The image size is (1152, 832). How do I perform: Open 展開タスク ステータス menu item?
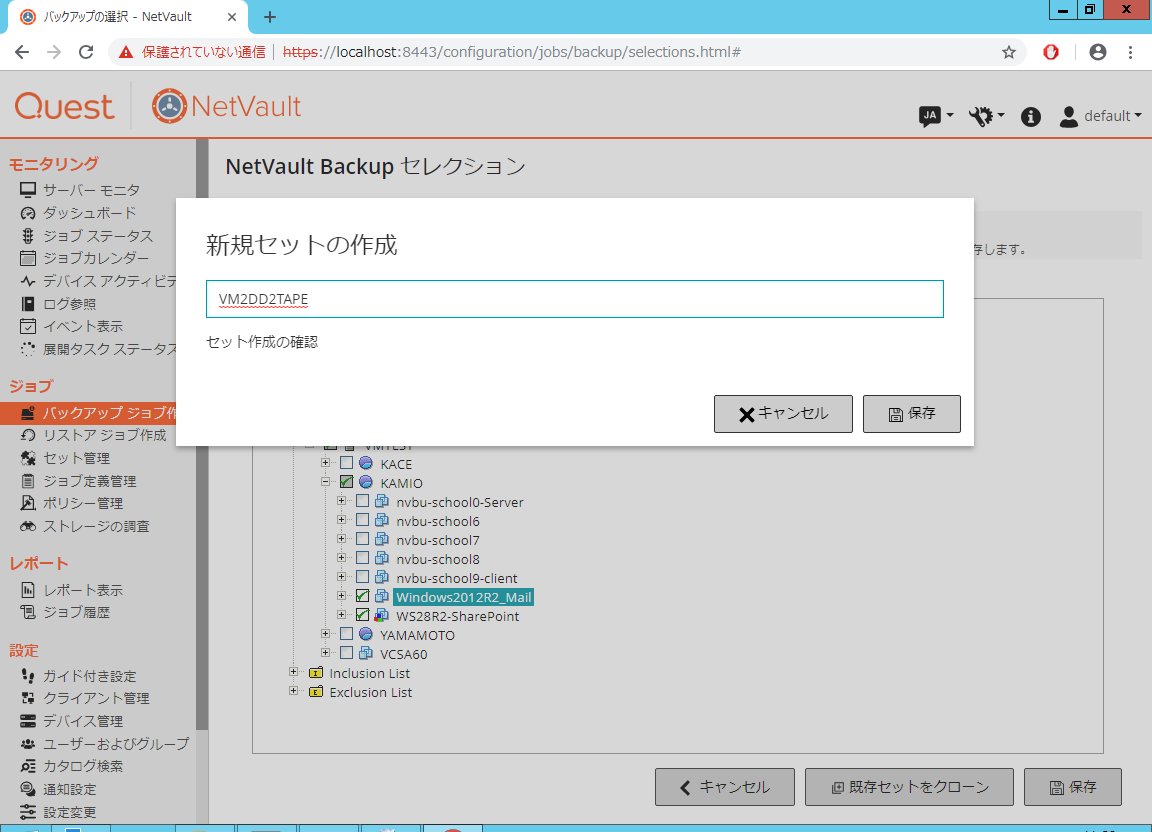(110, 349)
